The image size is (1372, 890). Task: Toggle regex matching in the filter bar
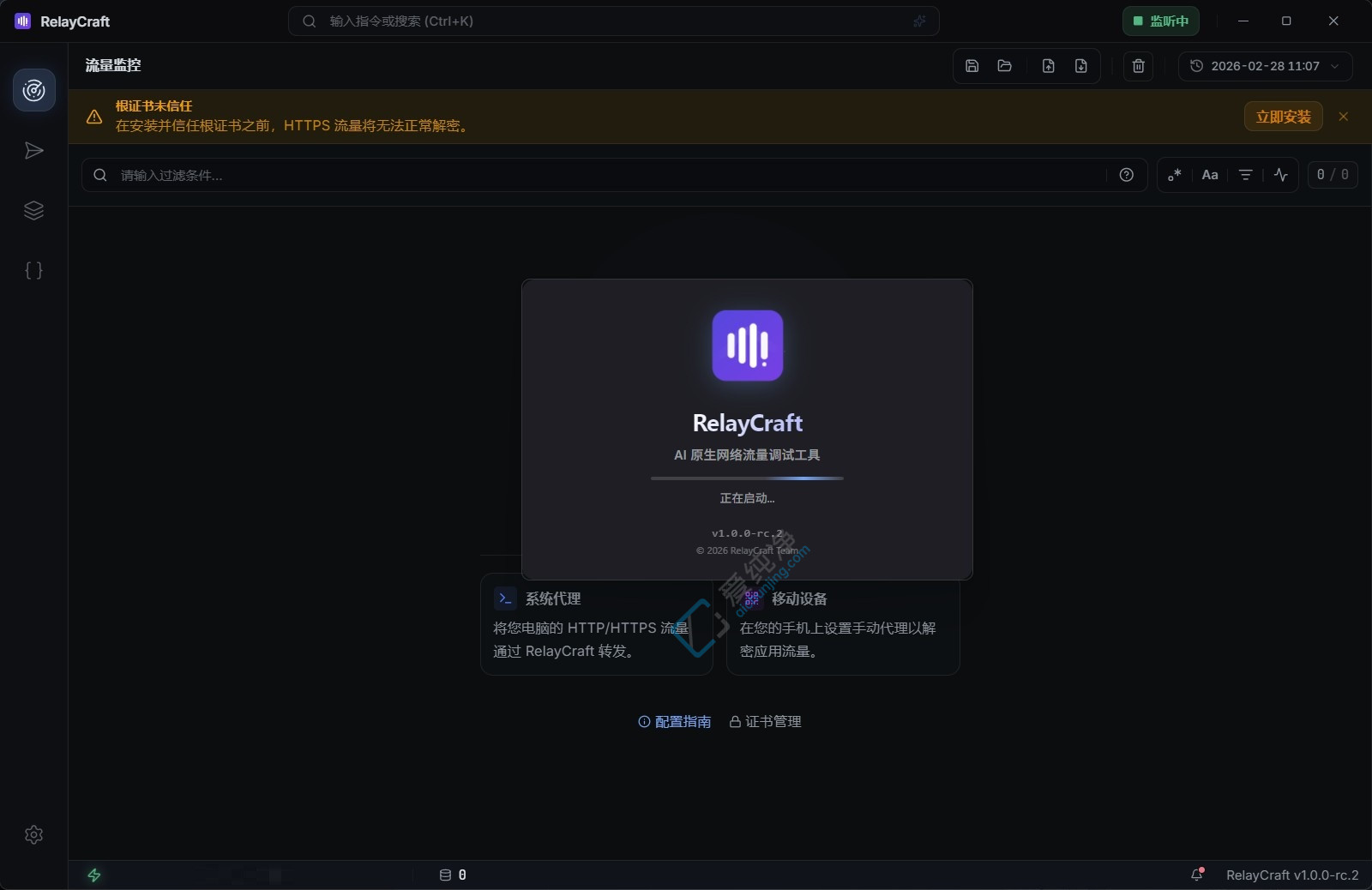[1174, 175]
